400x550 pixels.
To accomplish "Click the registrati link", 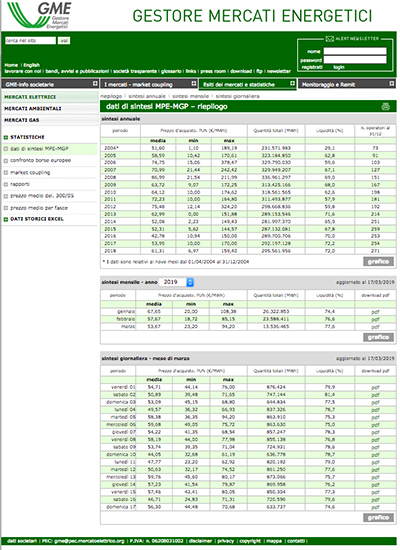I will point(312,67).
